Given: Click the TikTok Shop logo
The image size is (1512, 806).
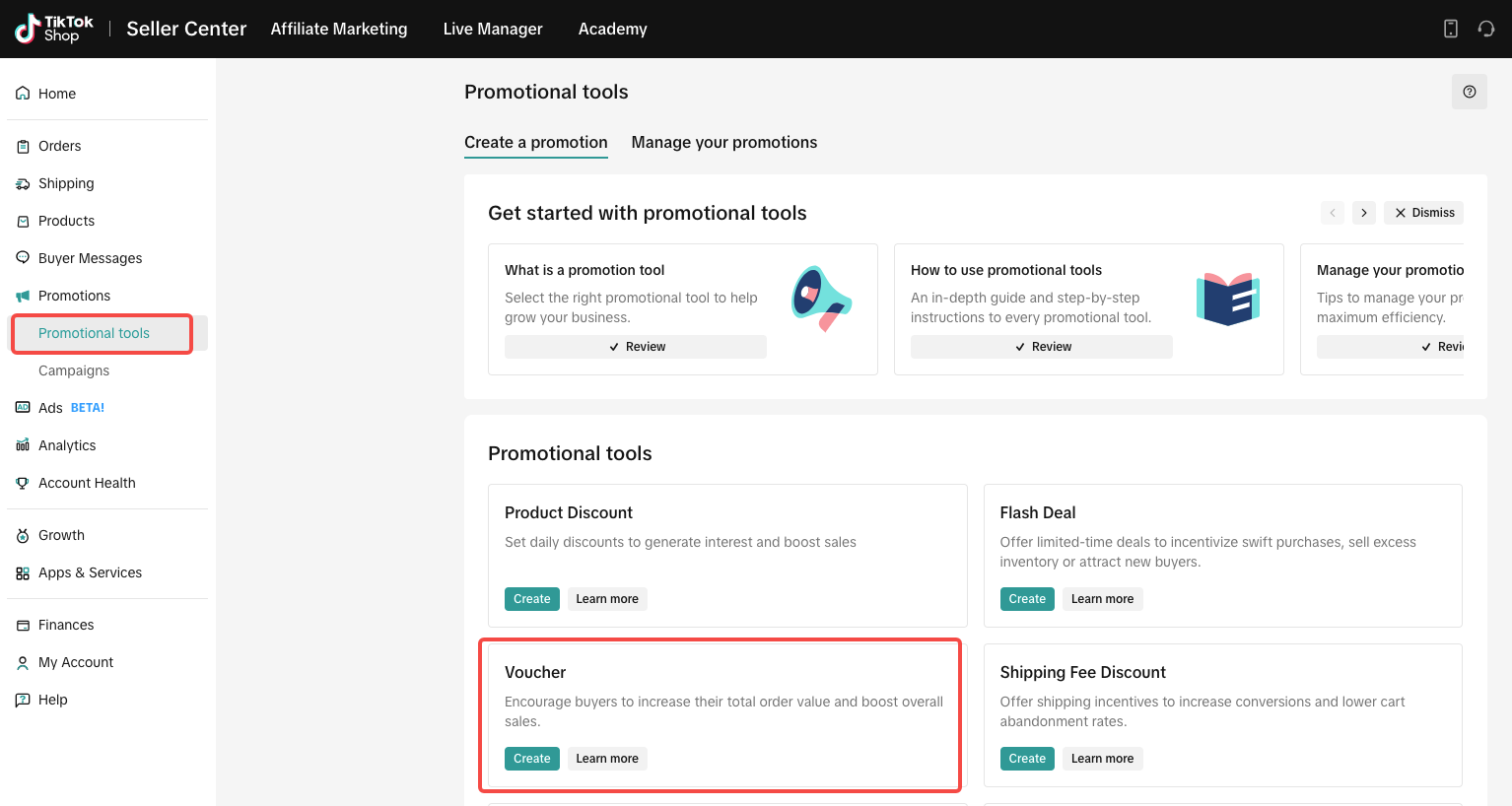Looking at the screenshot, I should 54,29.
